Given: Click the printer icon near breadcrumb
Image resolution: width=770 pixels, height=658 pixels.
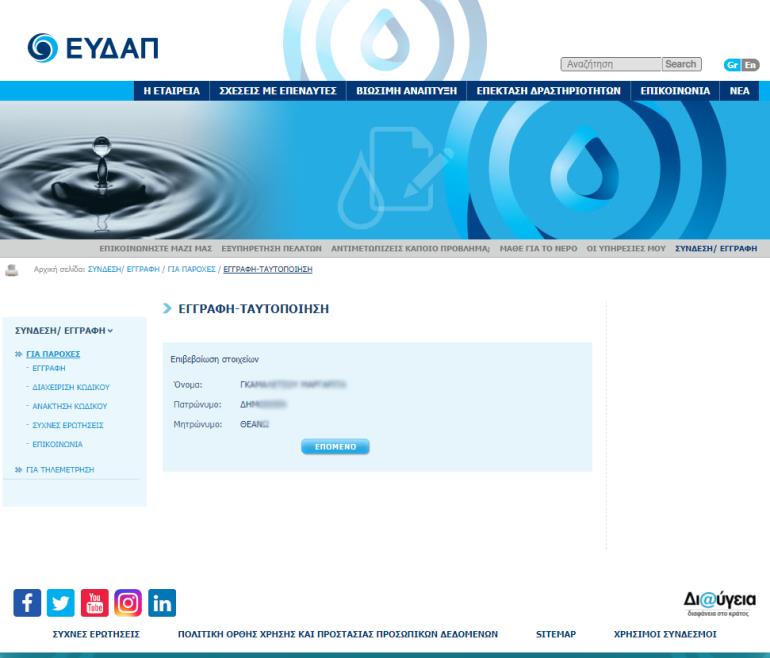Looking at the screenshot, I should pos(12,269).
